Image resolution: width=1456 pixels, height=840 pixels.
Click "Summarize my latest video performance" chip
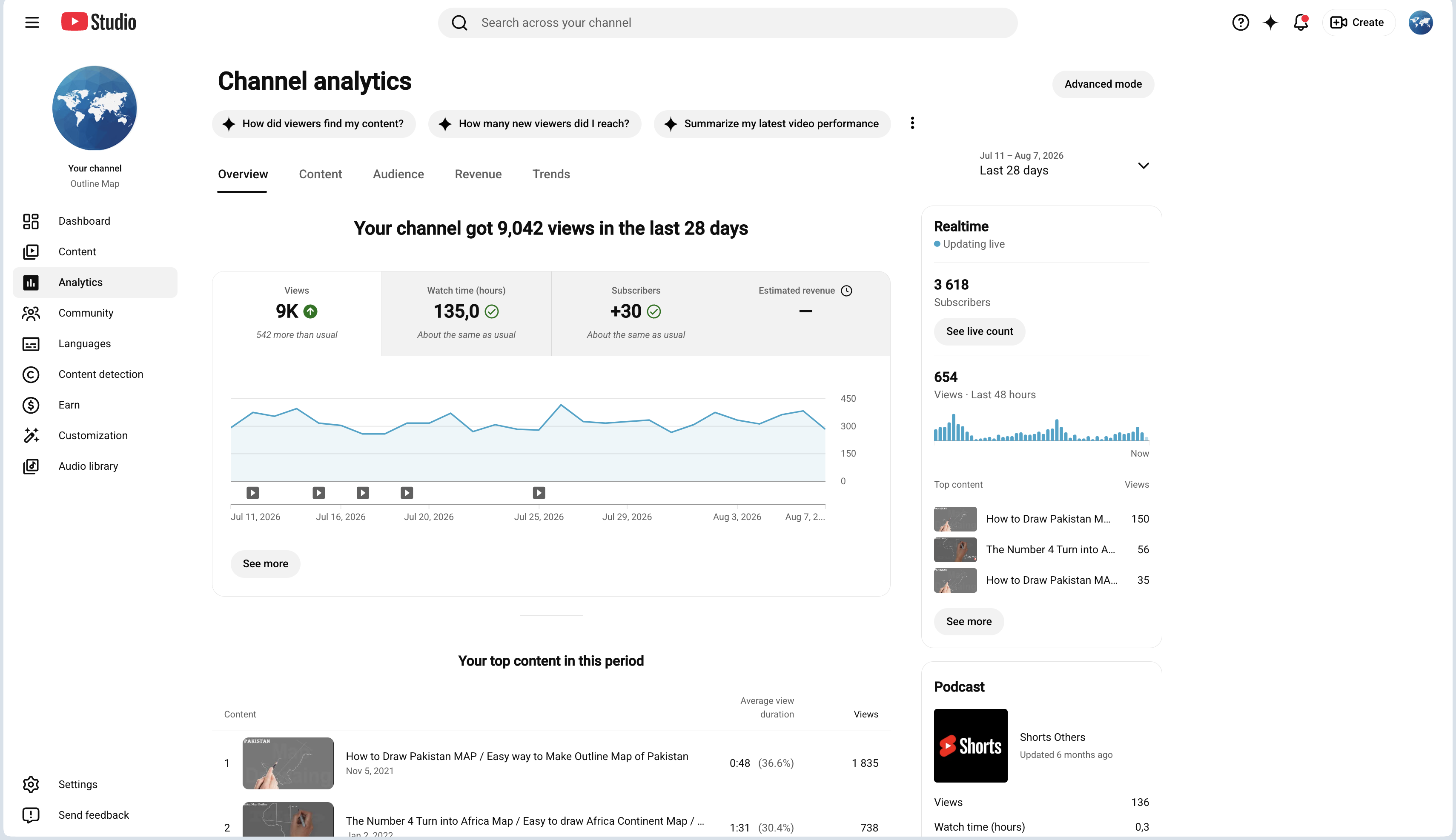pos(772,123)
